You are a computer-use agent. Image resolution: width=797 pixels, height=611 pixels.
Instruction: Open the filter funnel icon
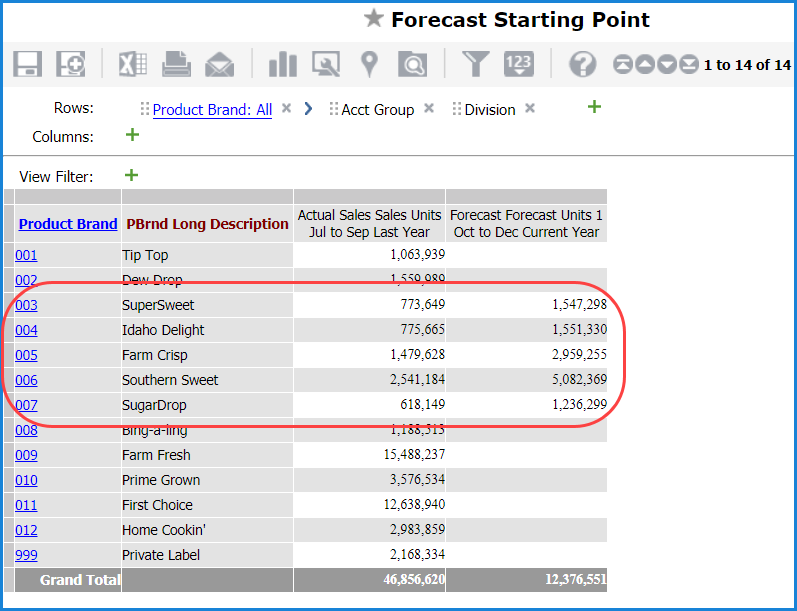tap(475, 65)
